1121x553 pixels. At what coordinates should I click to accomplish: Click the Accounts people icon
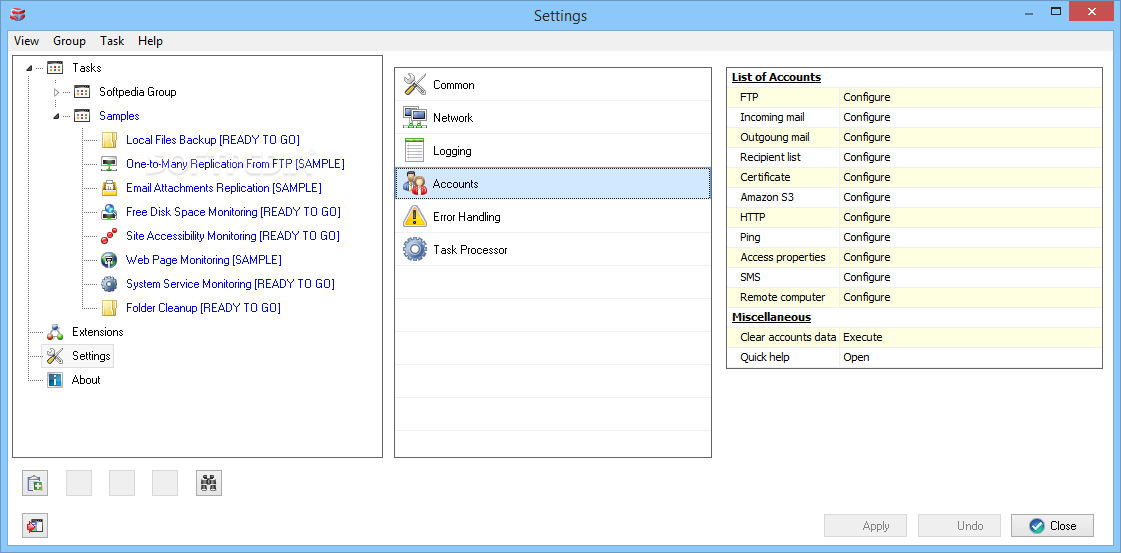point(415,184)
